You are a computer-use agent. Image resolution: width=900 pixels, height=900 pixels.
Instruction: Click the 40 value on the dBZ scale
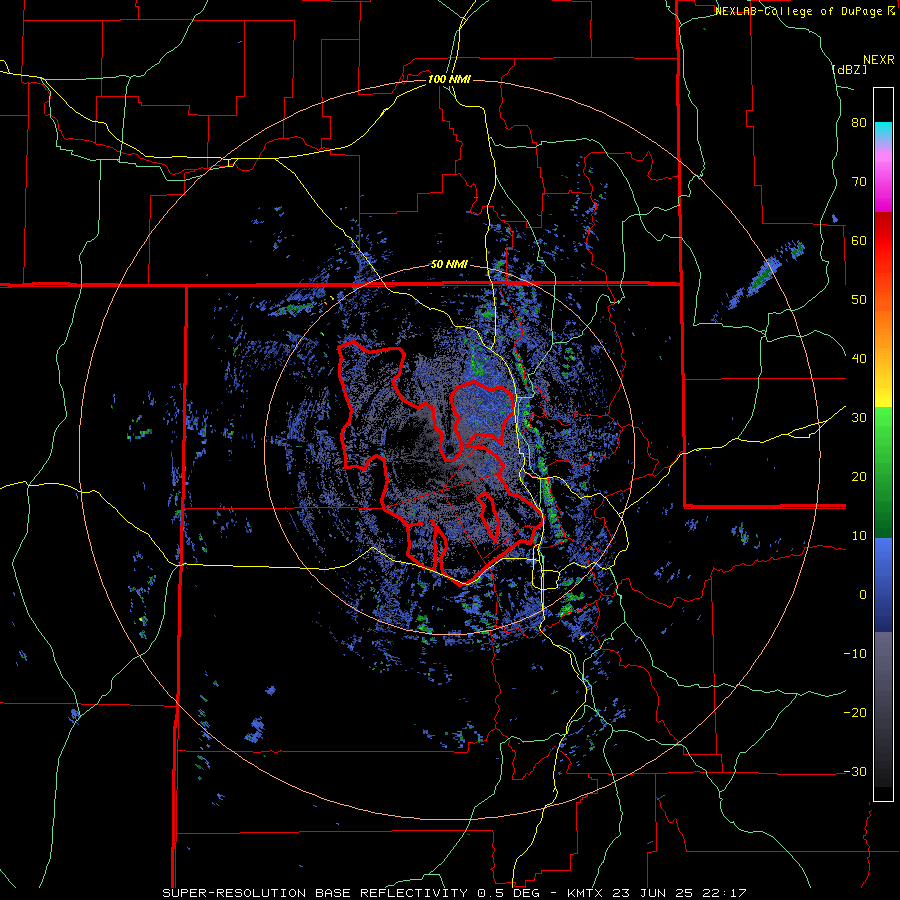[859, 359]
